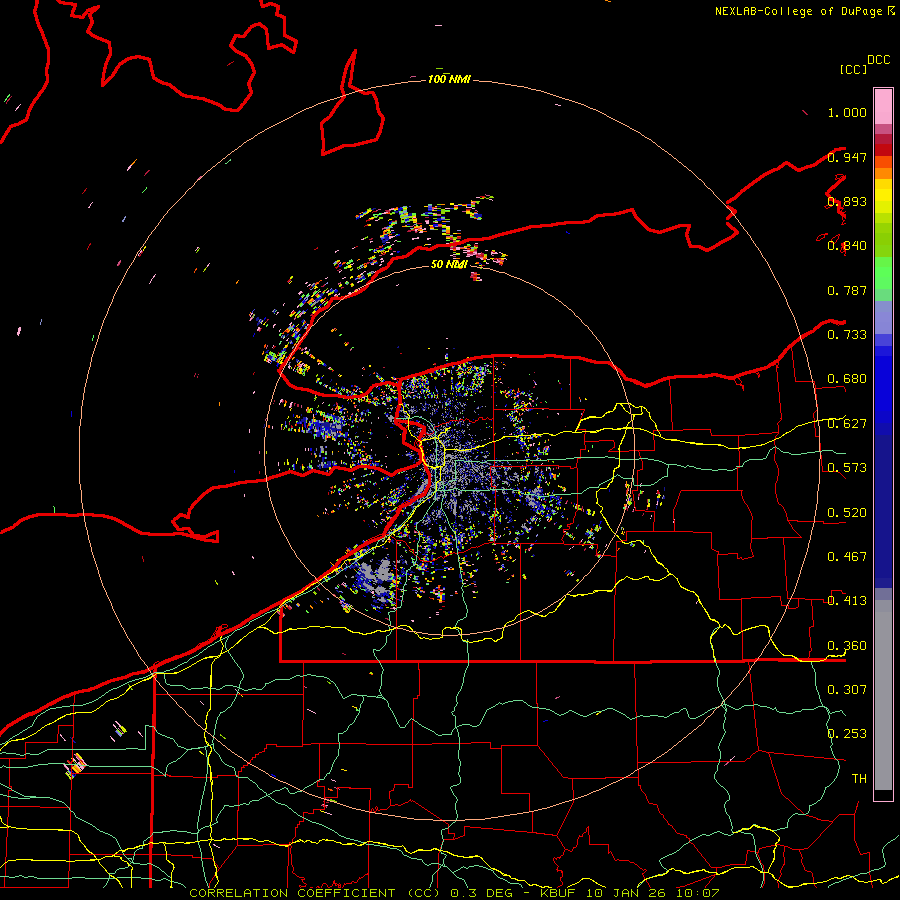Click the CORRELATION COEFFICIENT caption text
Image resolution: width=900 pixels, height=900 pixels.
click(x=292, y=893)
